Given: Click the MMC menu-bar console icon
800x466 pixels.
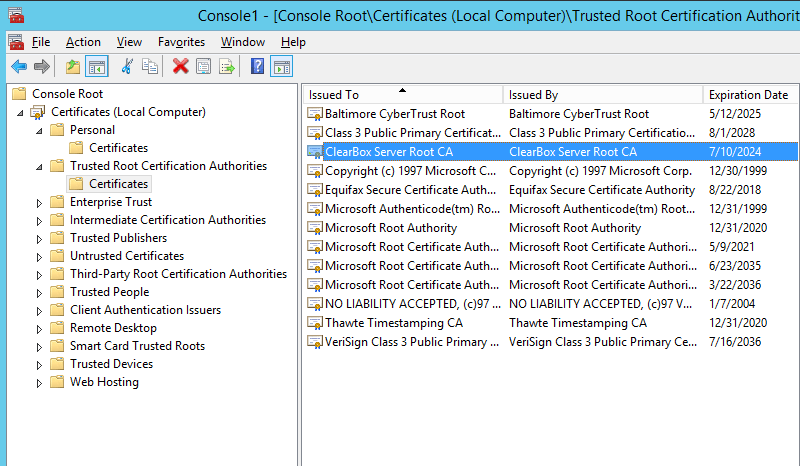Looking at the screenshot, I should click(x=16, y=42).
